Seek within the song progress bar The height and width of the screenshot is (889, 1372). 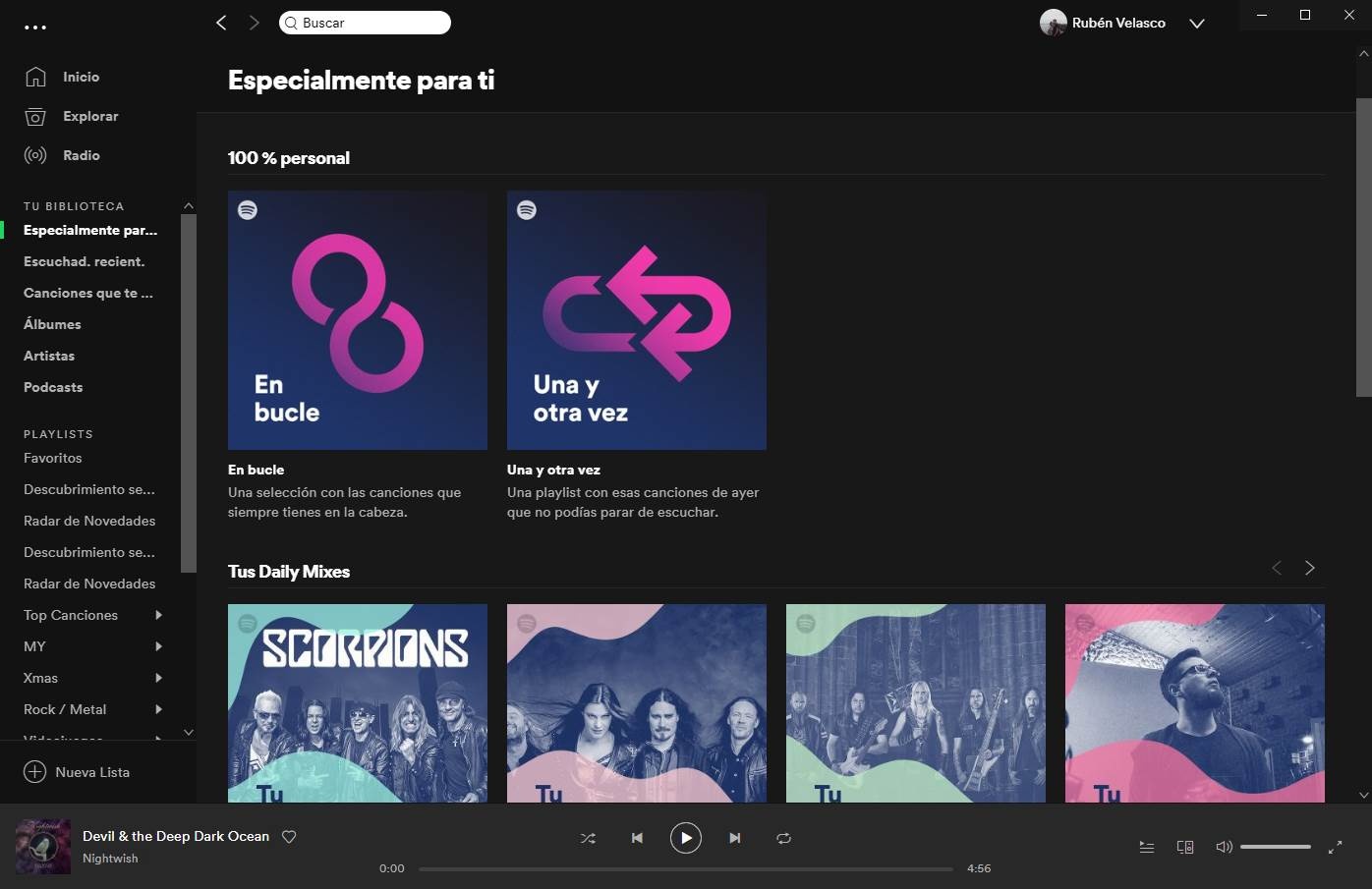[686, 869]
